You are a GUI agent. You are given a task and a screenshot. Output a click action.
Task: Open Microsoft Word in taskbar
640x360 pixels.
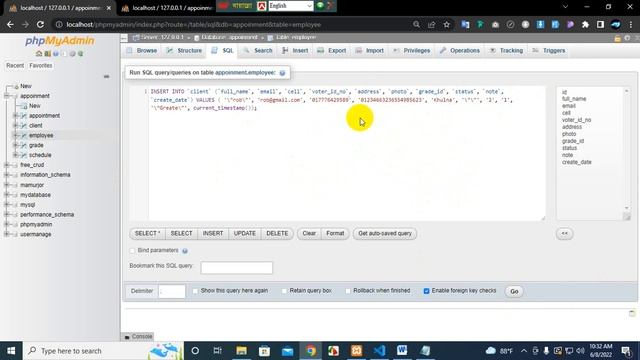pos(402,351)
